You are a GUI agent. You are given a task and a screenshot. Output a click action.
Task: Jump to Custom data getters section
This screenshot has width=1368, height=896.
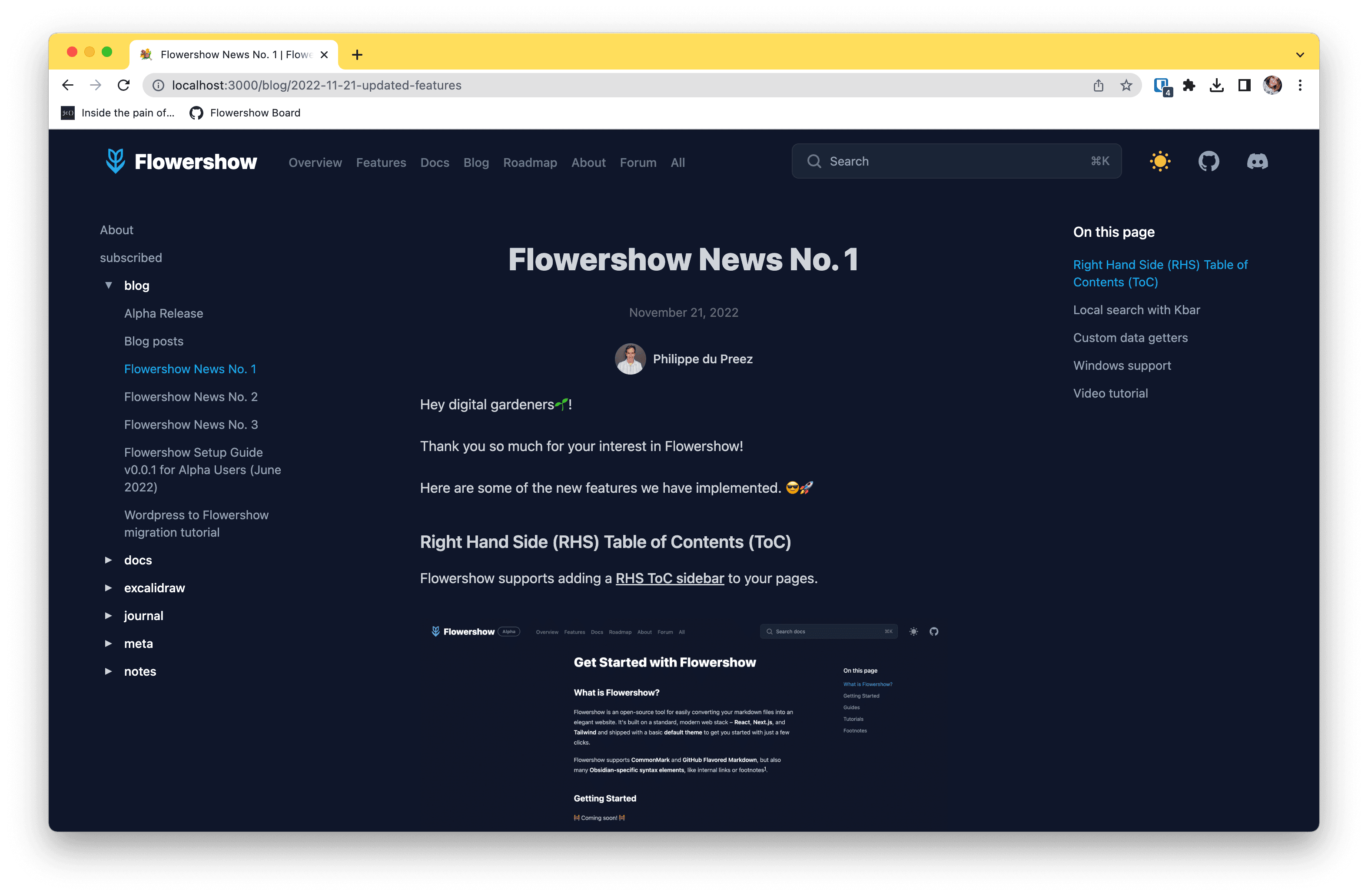pos(1130,338)
